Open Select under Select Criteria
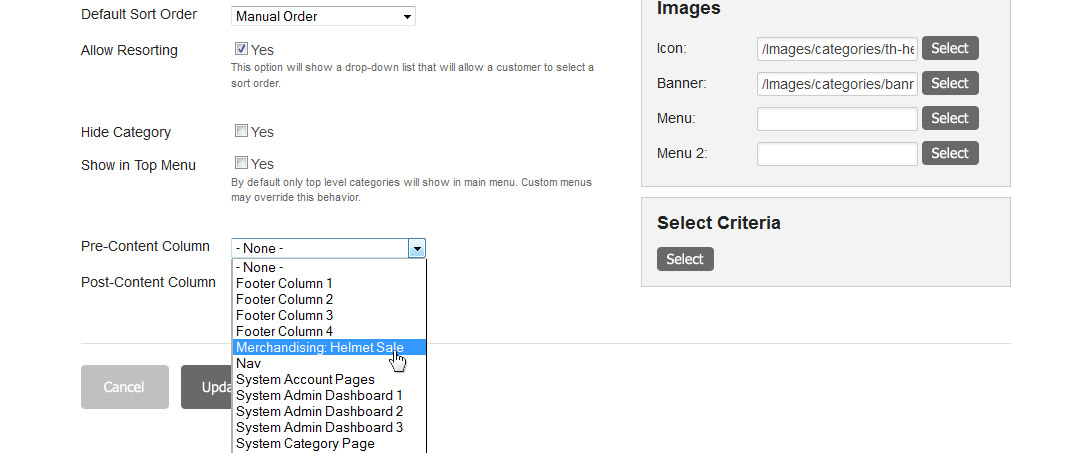This screenshot has height=453, width=1082. (x=685, y=259)
